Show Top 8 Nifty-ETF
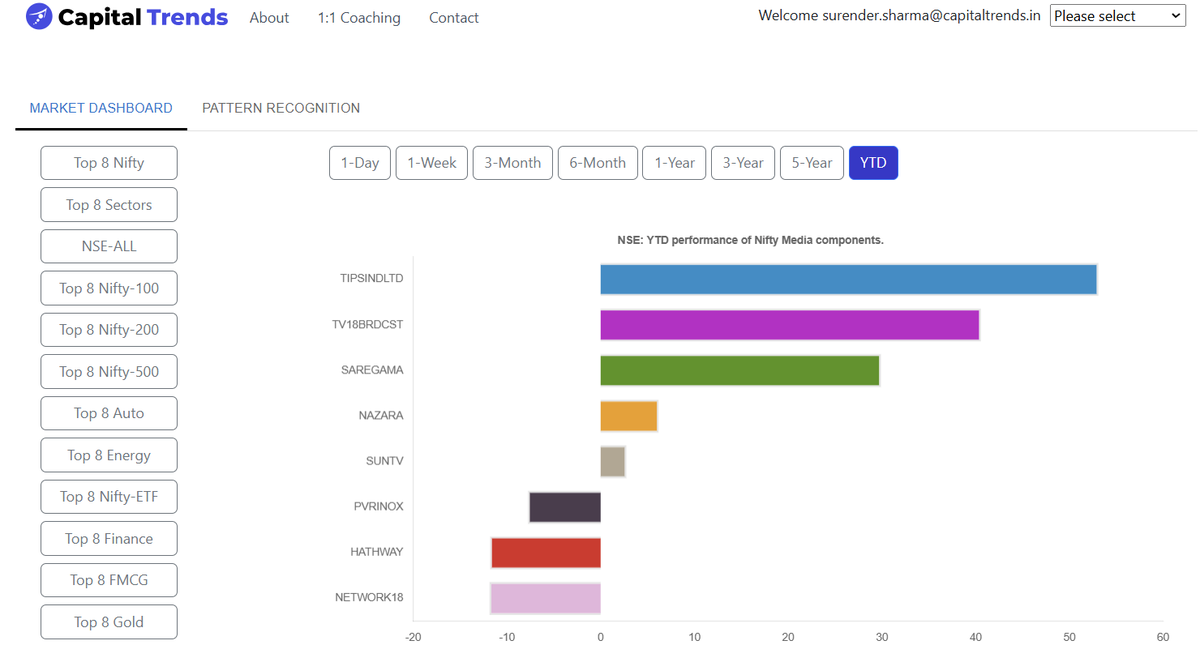This screenshot has width=1200, height=645. tap(109, 497)
